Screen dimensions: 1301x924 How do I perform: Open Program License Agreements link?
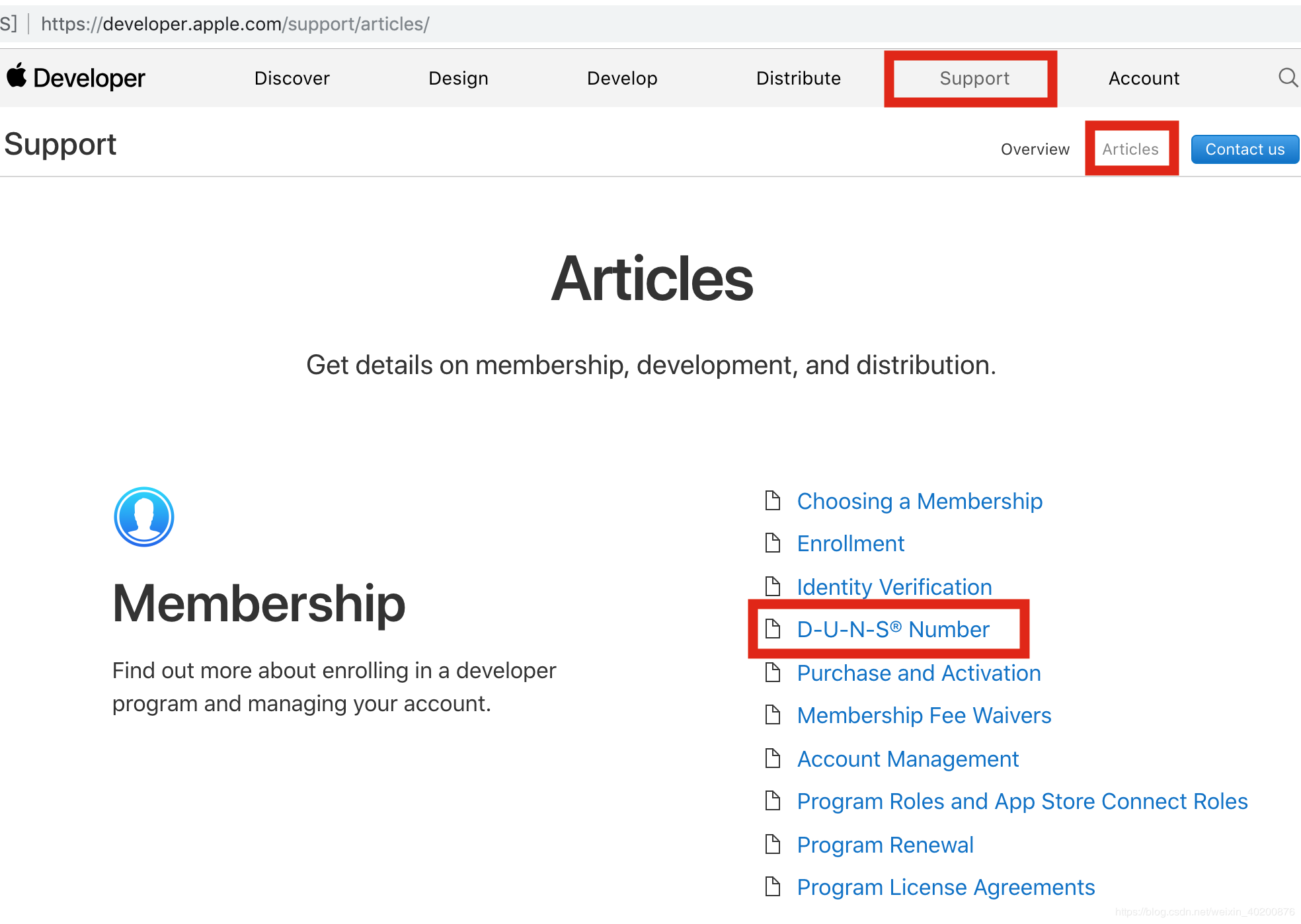(x=946, y=887)
